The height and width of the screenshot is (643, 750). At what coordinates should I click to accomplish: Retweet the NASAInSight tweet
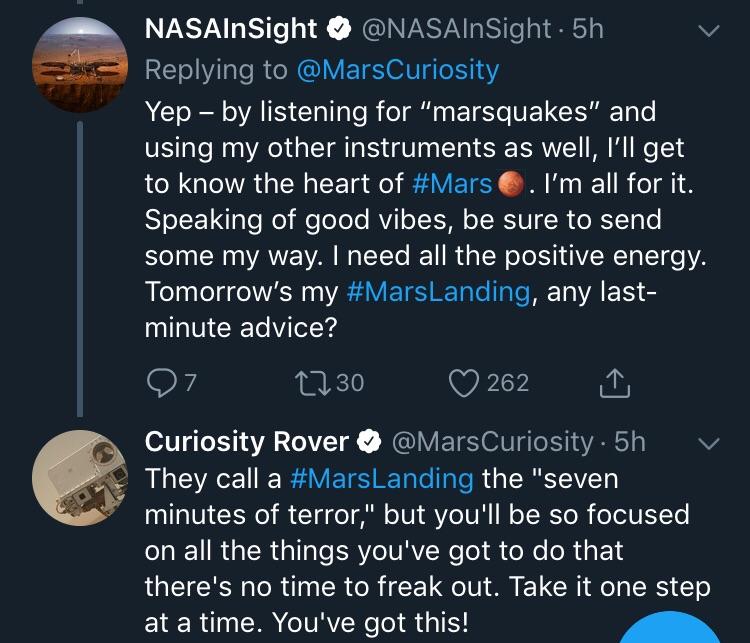tap(313, 384)
